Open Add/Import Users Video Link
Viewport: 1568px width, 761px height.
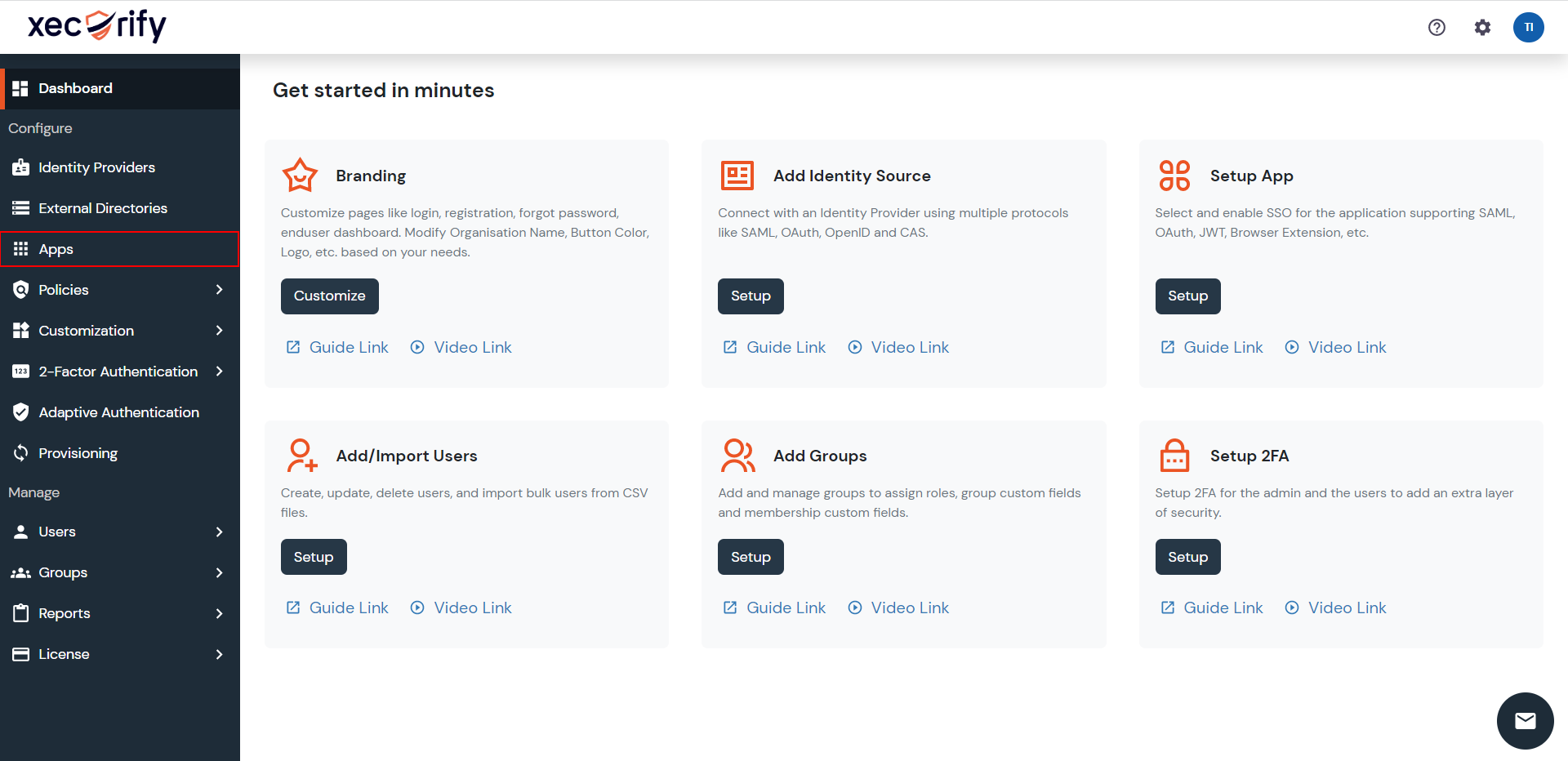coord(461,607)
